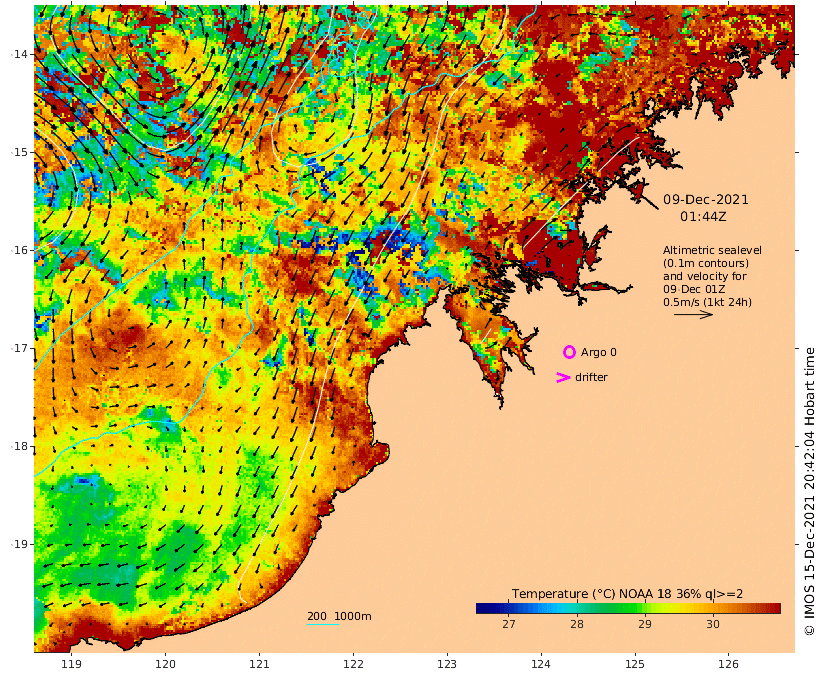
Task: Click the '28' colorbar tick label
Action: tap(577, 624)
